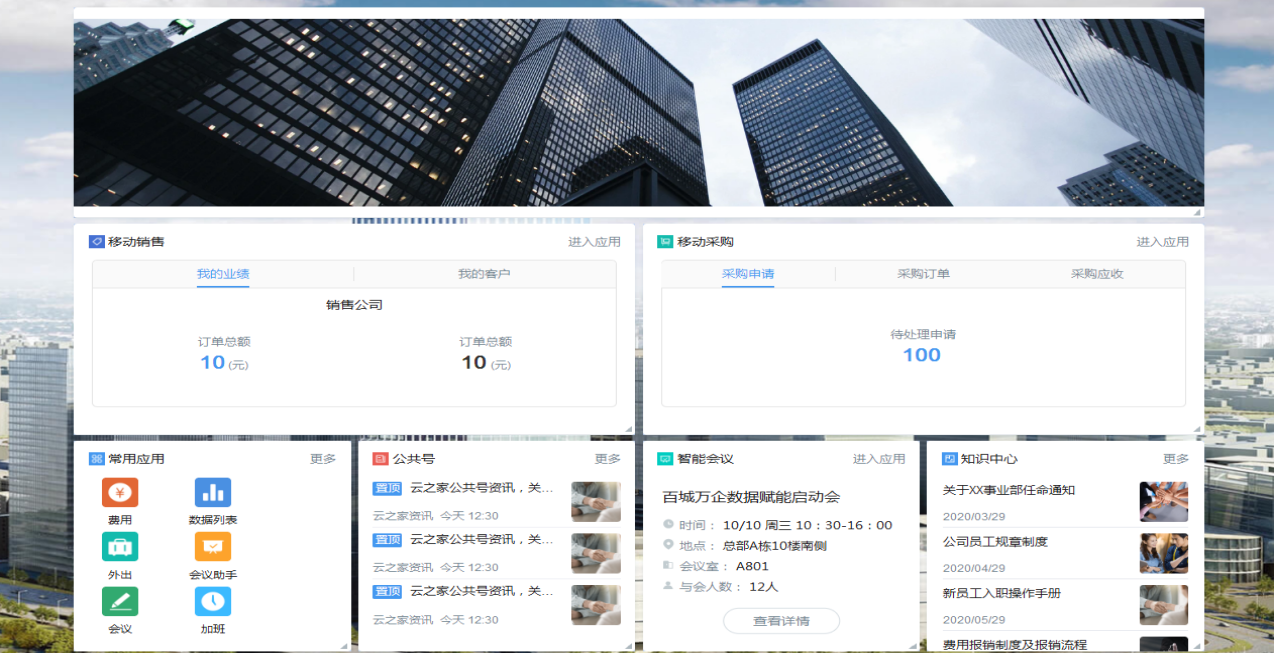The width and height of the screenshot is (1274, 653).
Task: Switch to the 我的客户 tab
Action: [x=484, y=274]
